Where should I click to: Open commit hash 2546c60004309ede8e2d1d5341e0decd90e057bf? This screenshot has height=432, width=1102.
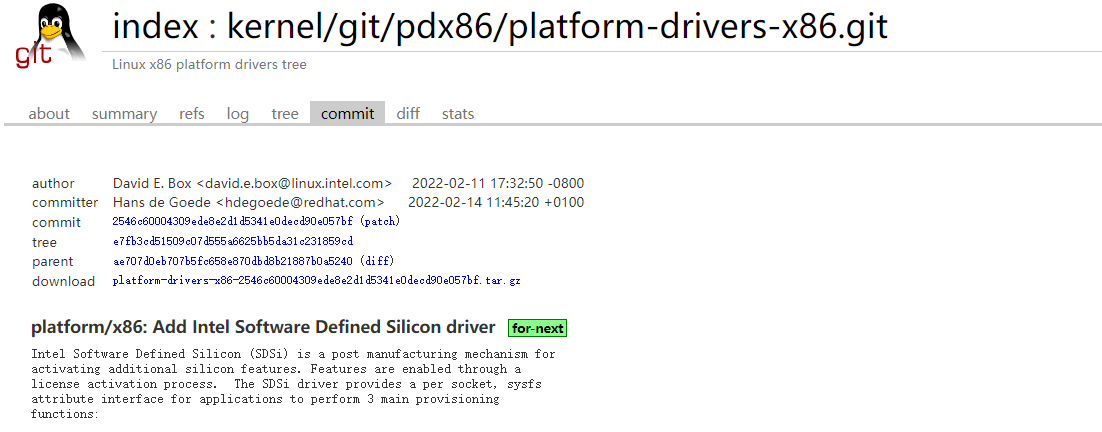pyautogui.click(x=233, y=221)
